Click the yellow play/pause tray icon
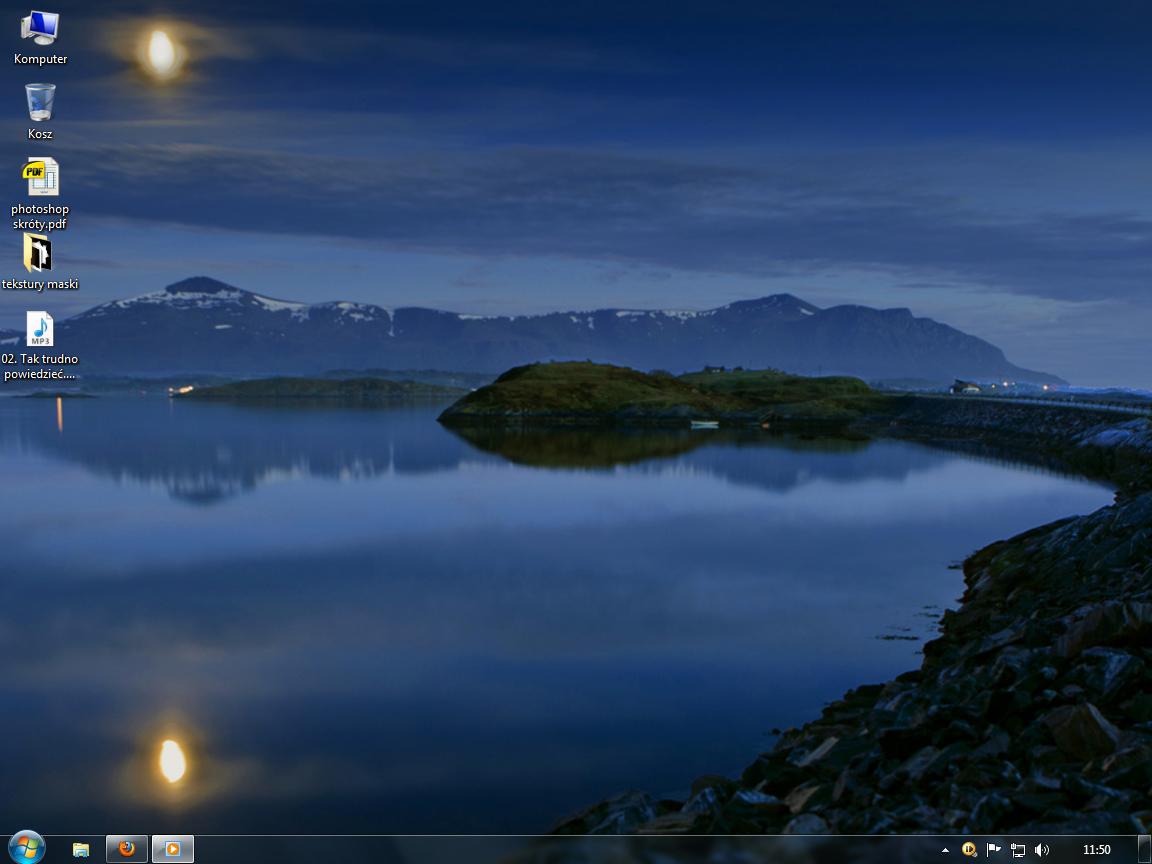Viewport: 1152px width, 864px height. click(969, 849)
